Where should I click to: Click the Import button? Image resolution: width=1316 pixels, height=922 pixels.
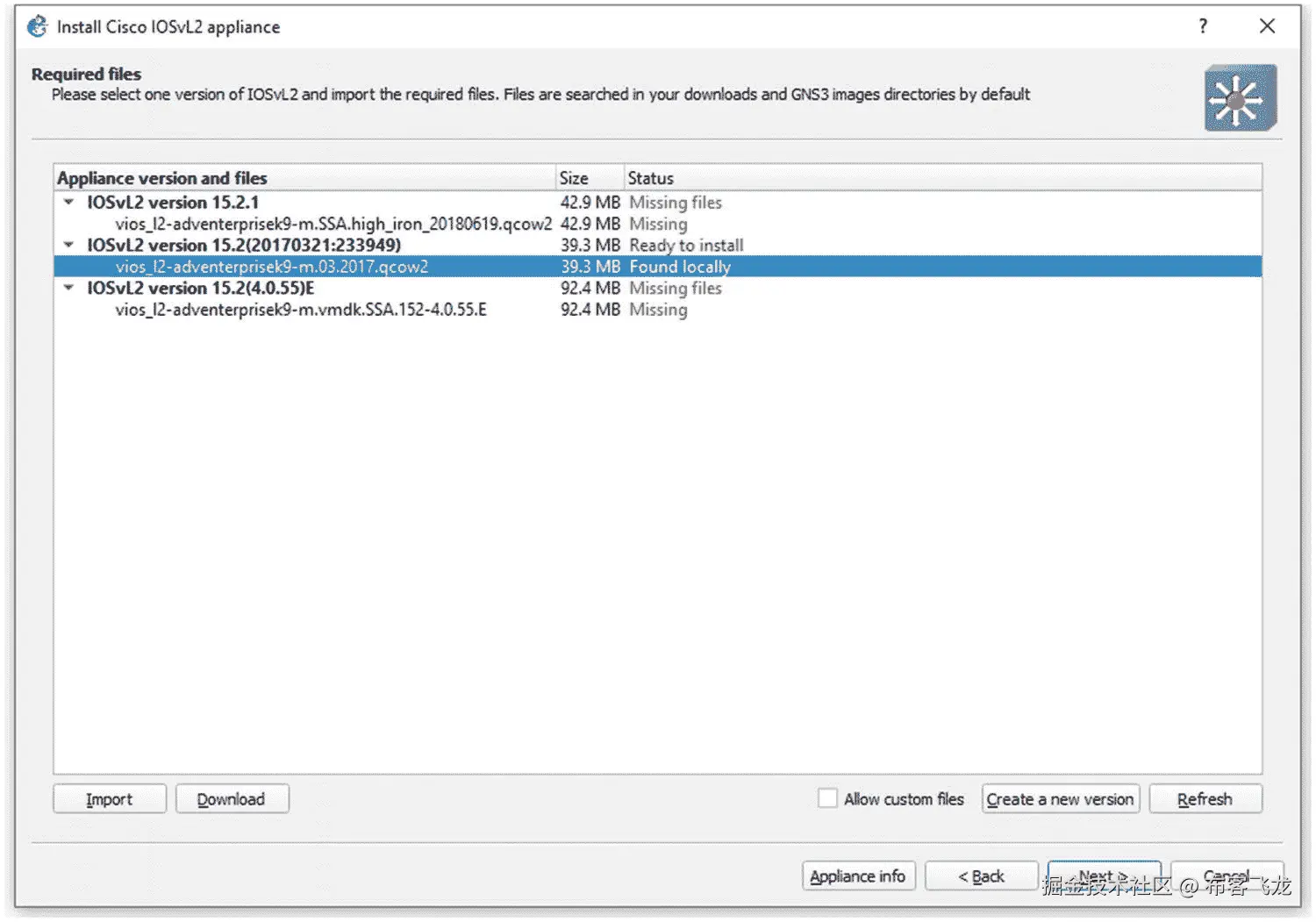coord(110,799)
